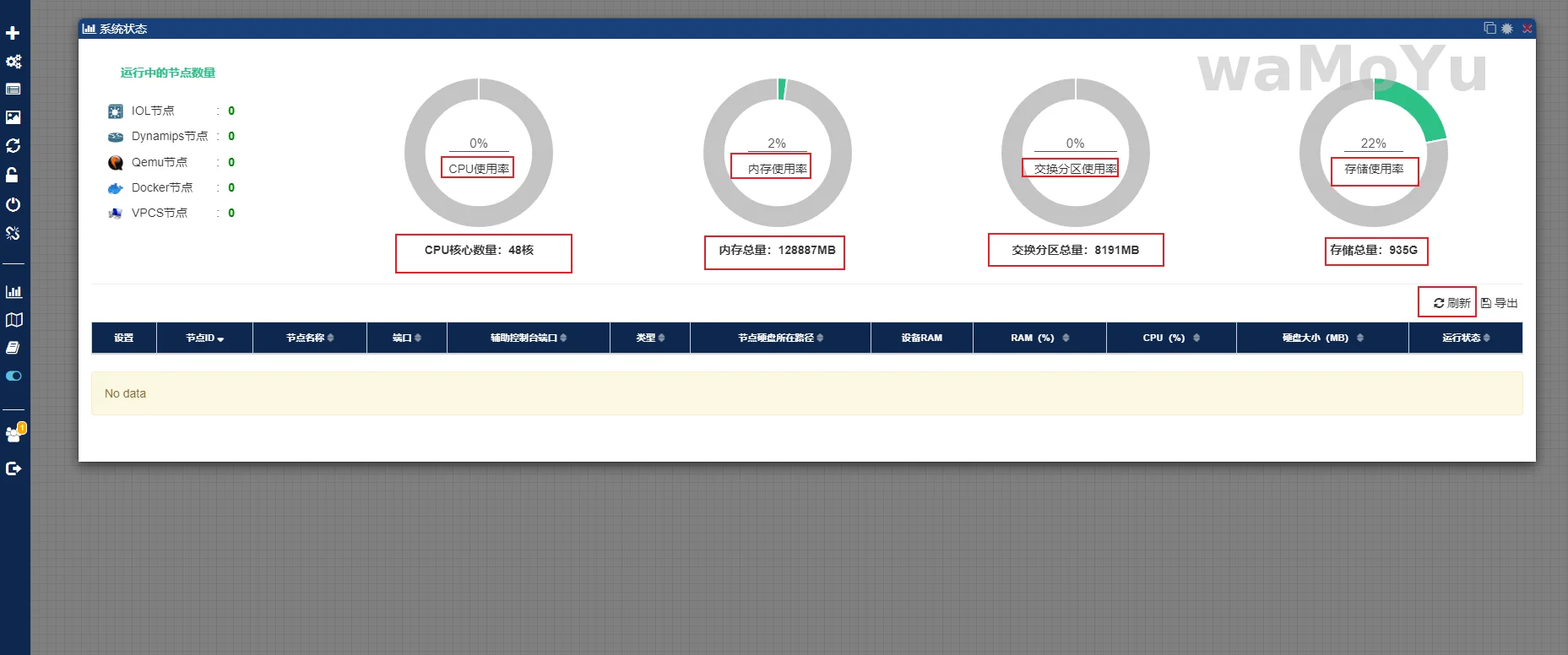Click the logout exit icon in sidebar
1568x655 pixels.
(14, 468)
